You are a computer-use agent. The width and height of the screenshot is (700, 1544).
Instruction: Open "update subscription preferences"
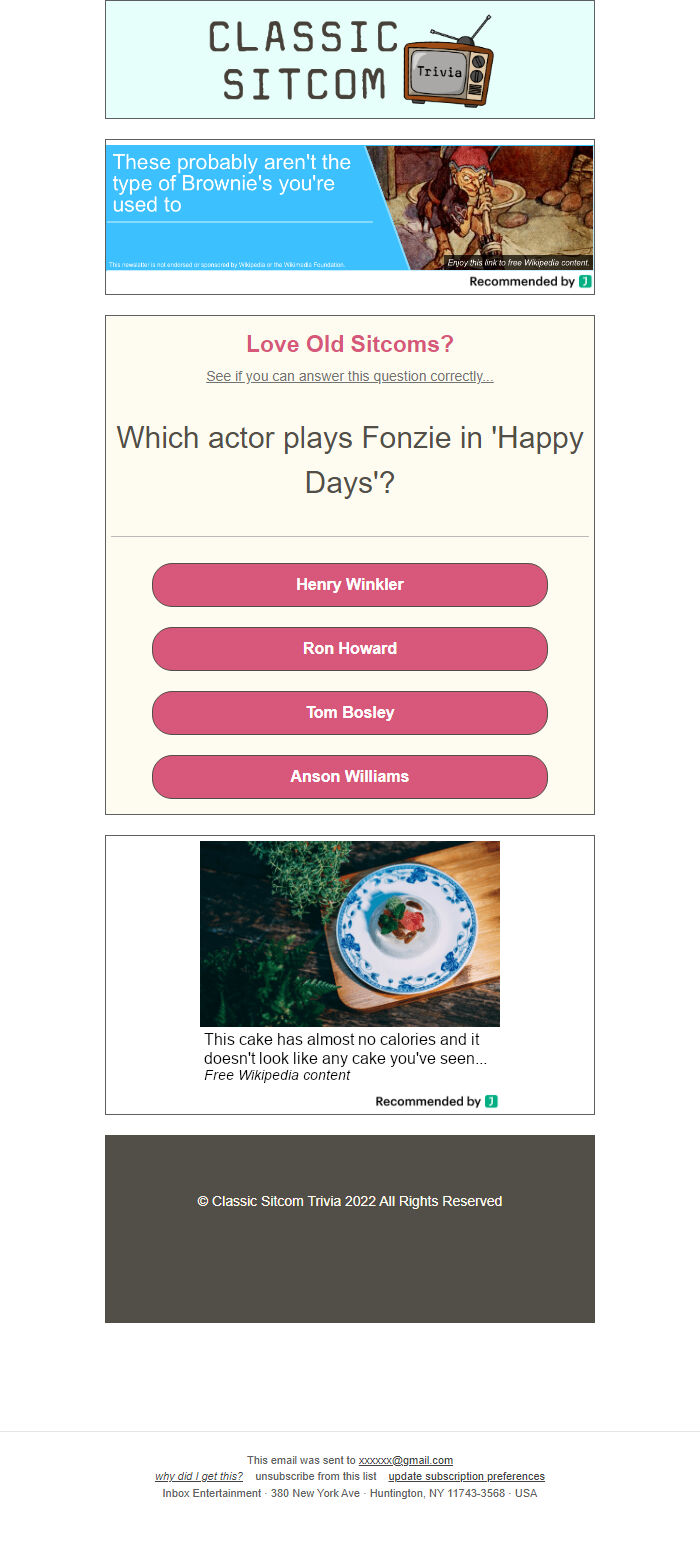point(466,1477)
